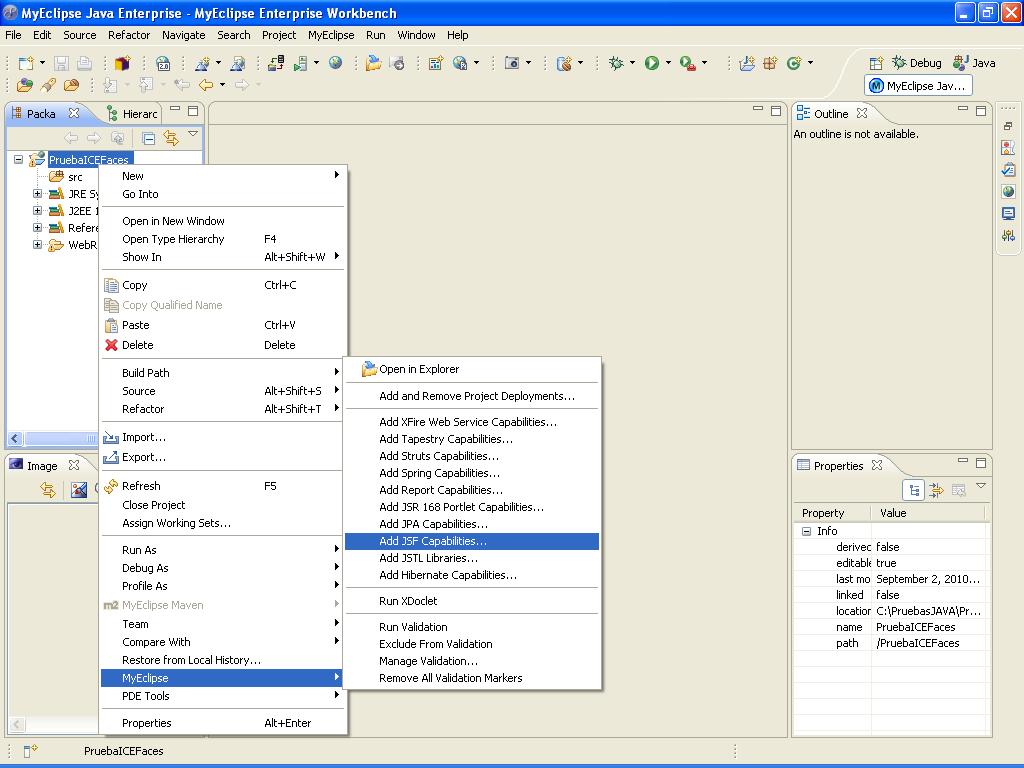This screenshot has width=1024, height=768.
Task: Choose Build Path from context menu
Action: point(222,373)
